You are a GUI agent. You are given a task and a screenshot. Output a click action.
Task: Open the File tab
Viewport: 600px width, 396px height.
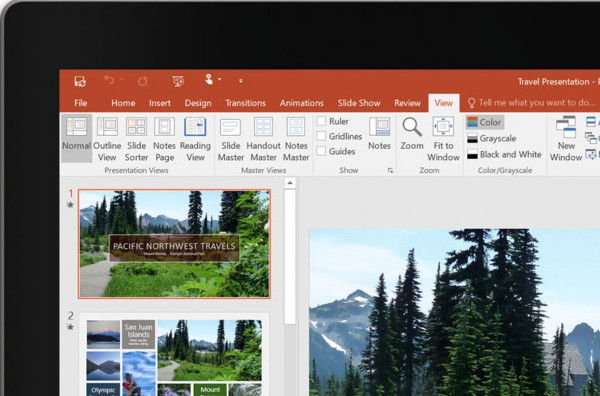click(81, 103)
